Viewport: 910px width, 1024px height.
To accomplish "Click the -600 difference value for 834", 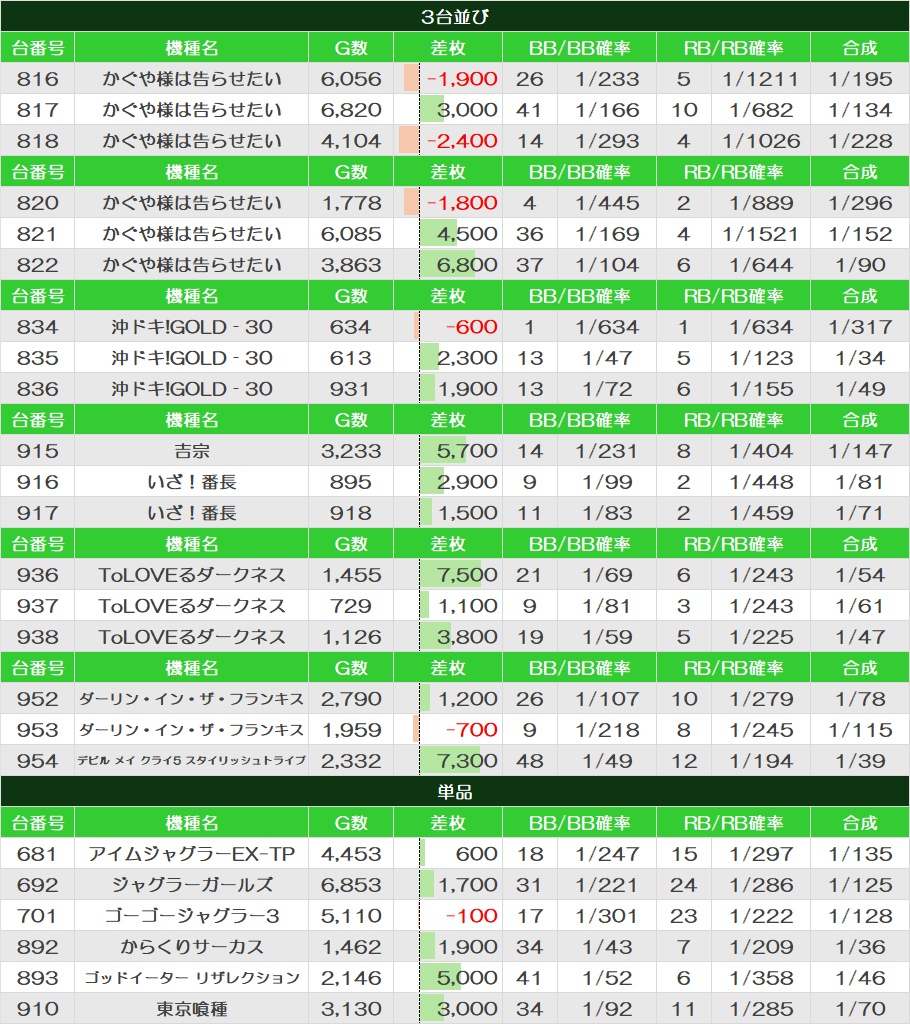I will tap(472, 327).
